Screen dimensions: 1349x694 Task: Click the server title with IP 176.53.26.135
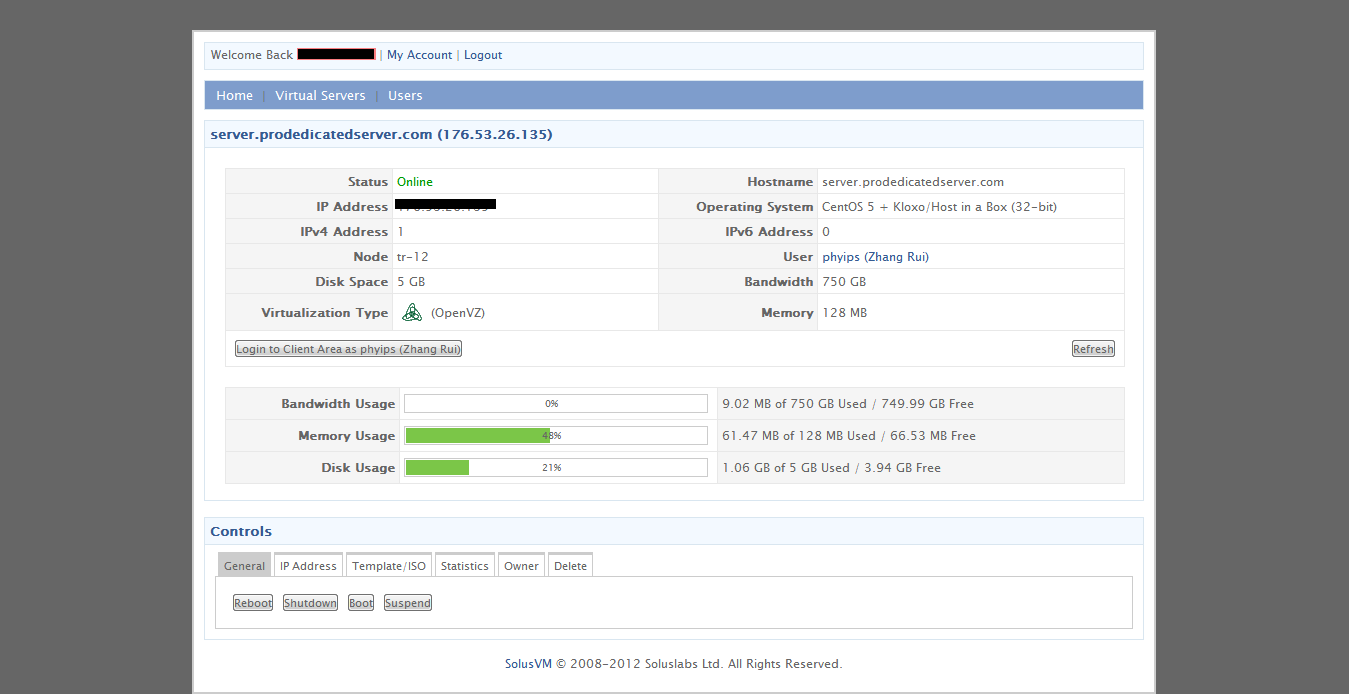[381, 134]
